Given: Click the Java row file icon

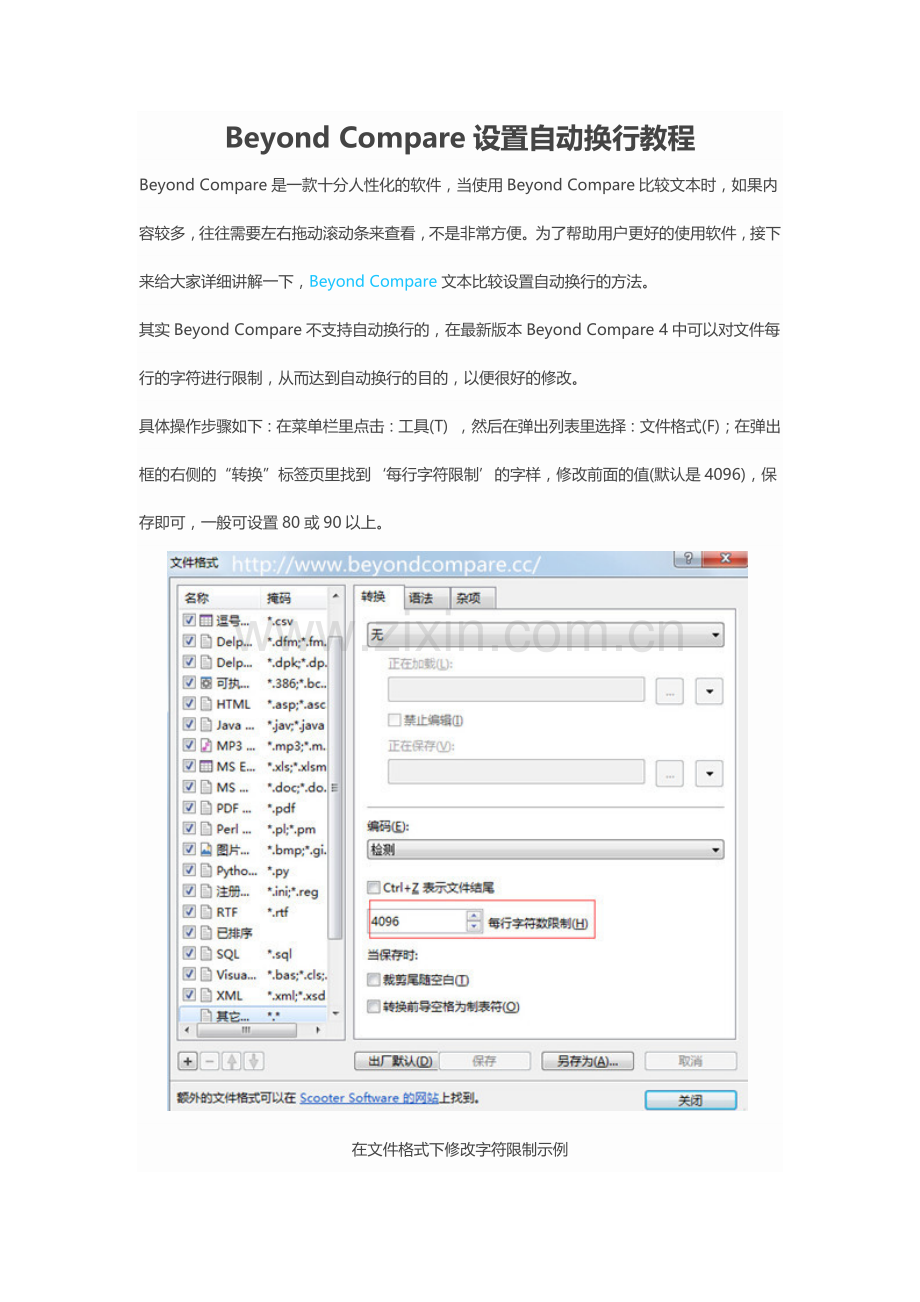Looking at the screenshot, I should point(206,725).
